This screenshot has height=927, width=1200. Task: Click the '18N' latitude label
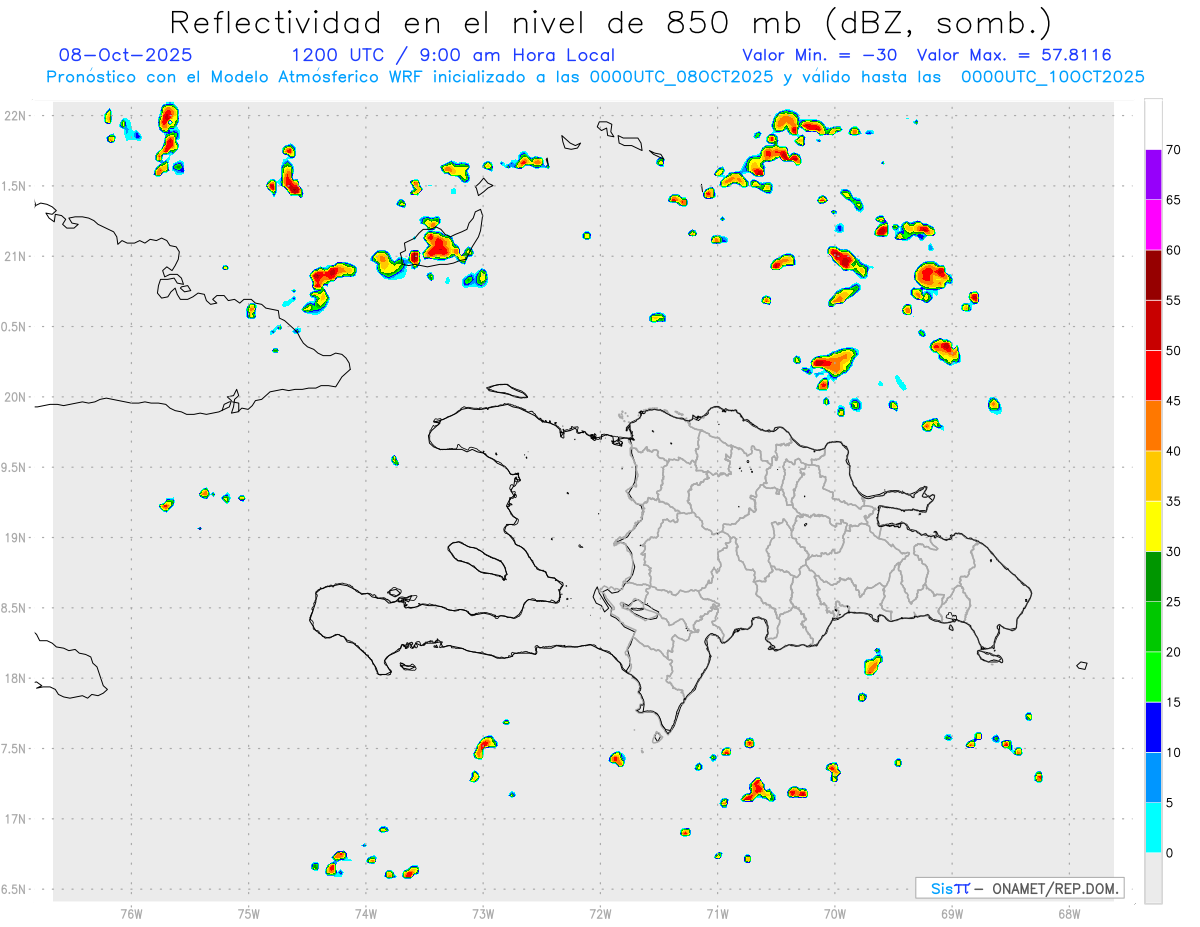pyautogui.click(x=16, y=679)
